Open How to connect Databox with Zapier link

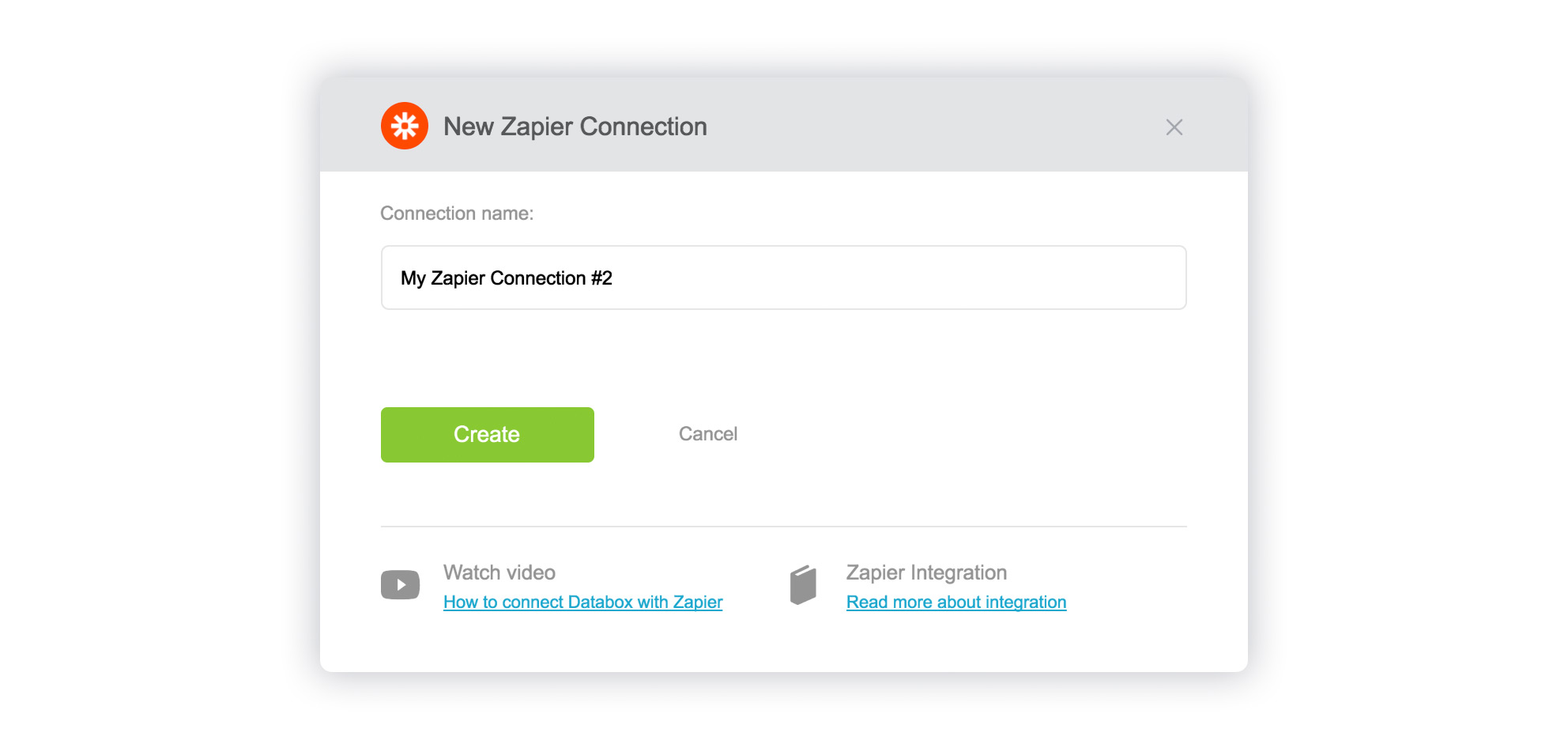point(582,602)
